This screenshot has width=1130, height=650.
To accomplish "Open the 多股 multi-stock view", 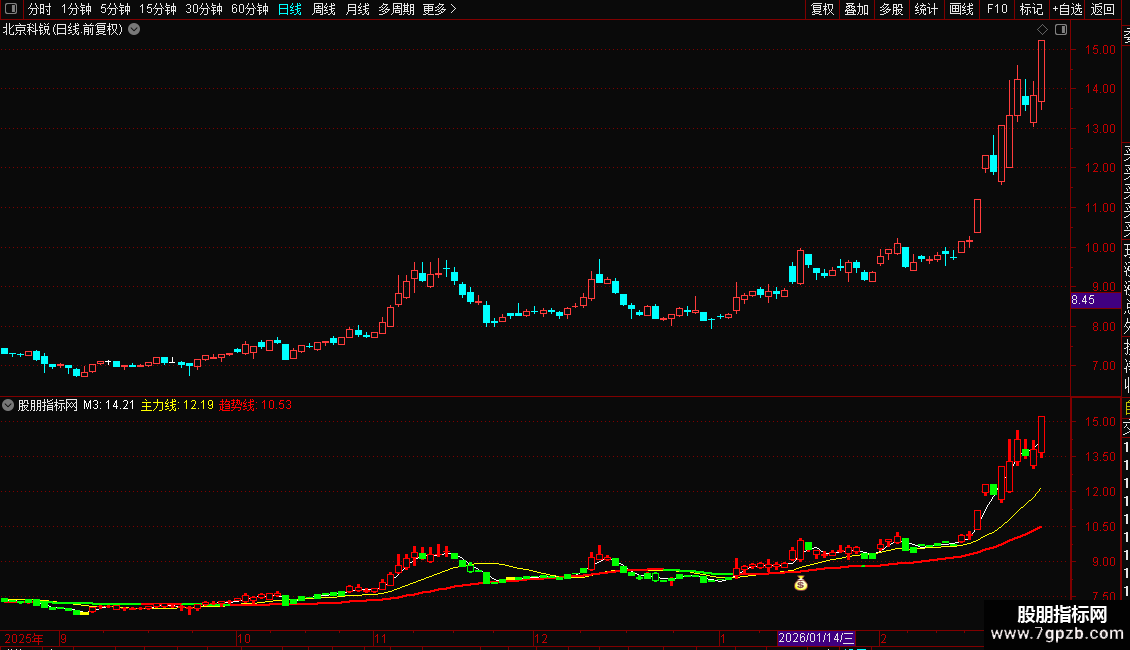I will [891, 9].
